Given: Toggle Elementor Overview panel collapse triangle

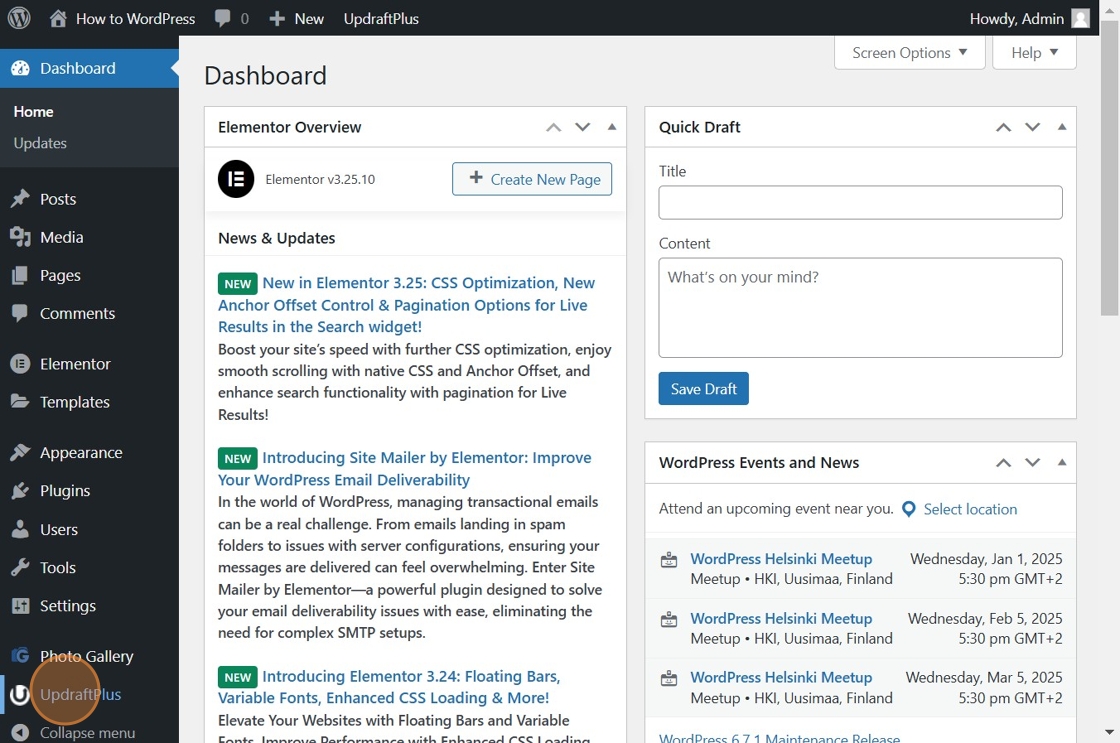Looking at the screenshot, I should point(611,126).
